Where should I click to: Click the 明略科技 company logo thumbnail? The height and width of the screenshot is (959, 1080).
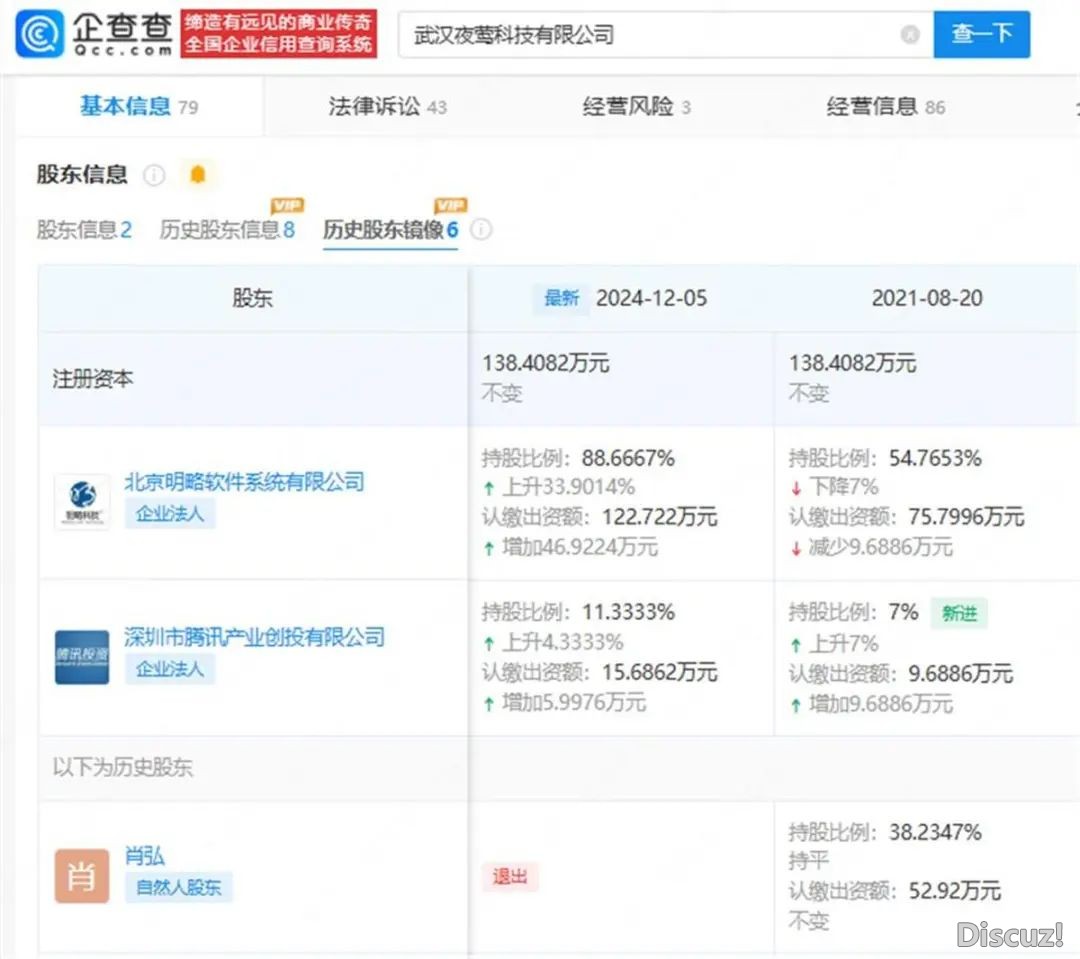(82, 502)
